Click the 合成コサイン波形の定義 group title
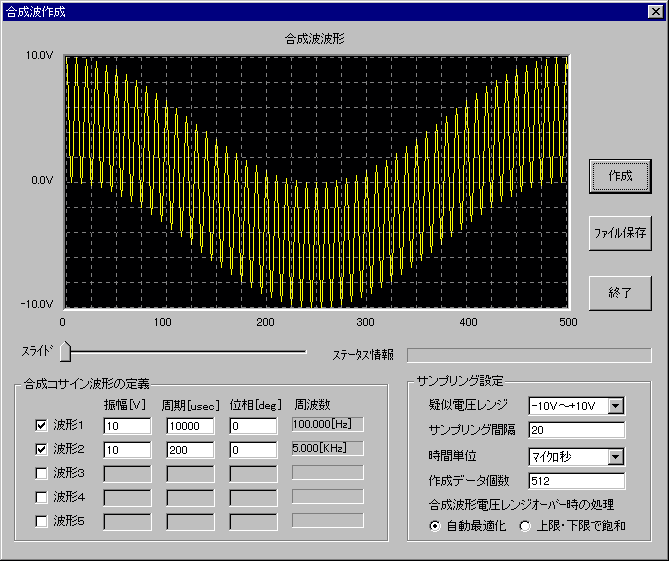The height and width of the screenshot is (561, 669). pos(87,384)
